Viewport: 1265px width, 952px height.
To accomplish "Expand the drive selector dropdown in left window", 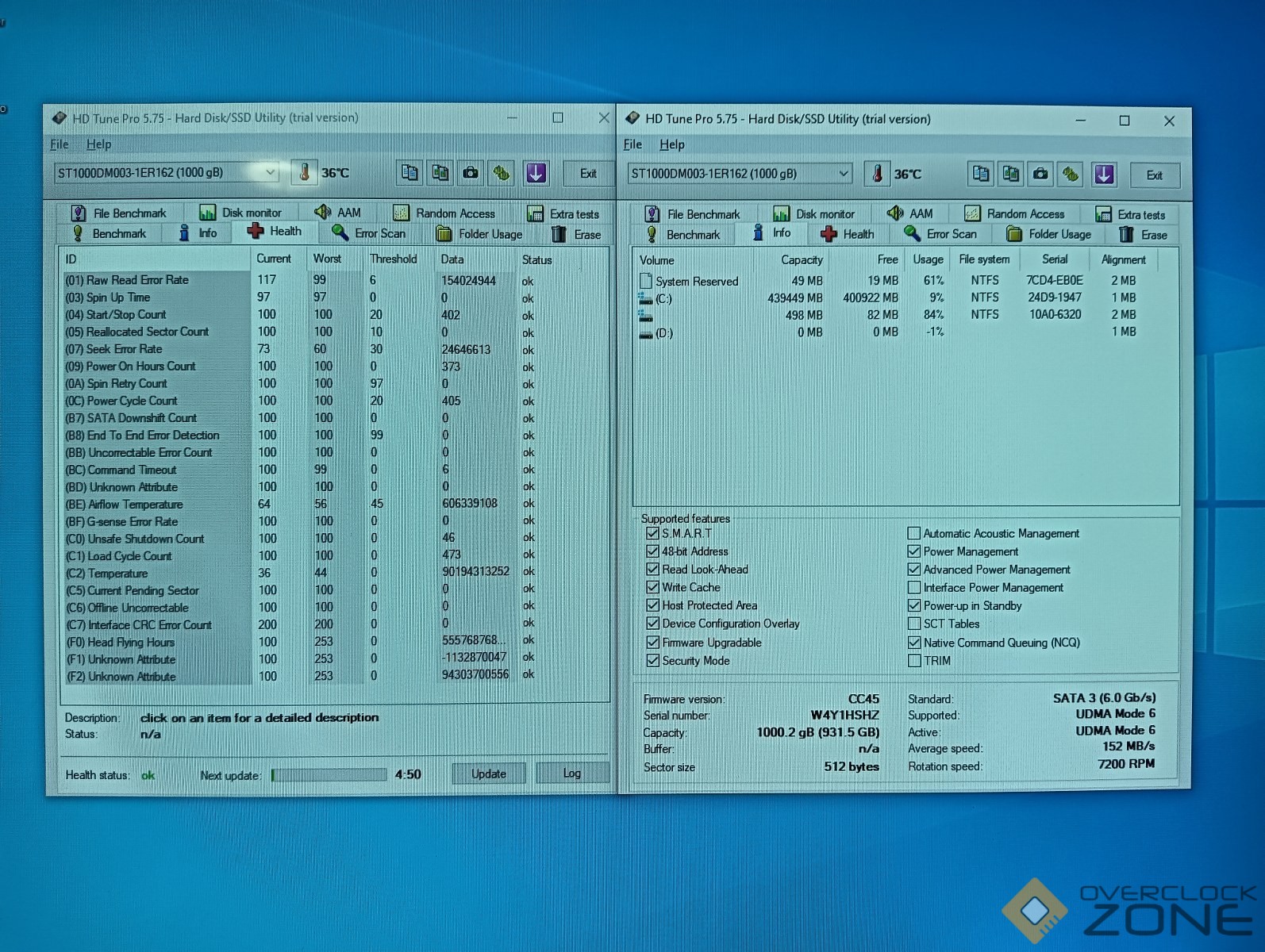I will [270, 172].
